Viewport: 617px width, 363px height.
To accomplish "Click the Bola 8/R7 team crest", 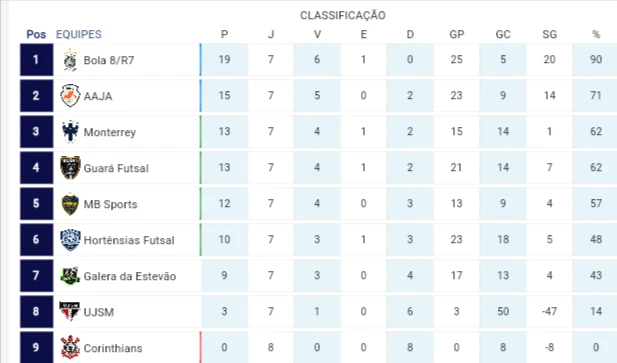I will point(70,60).
